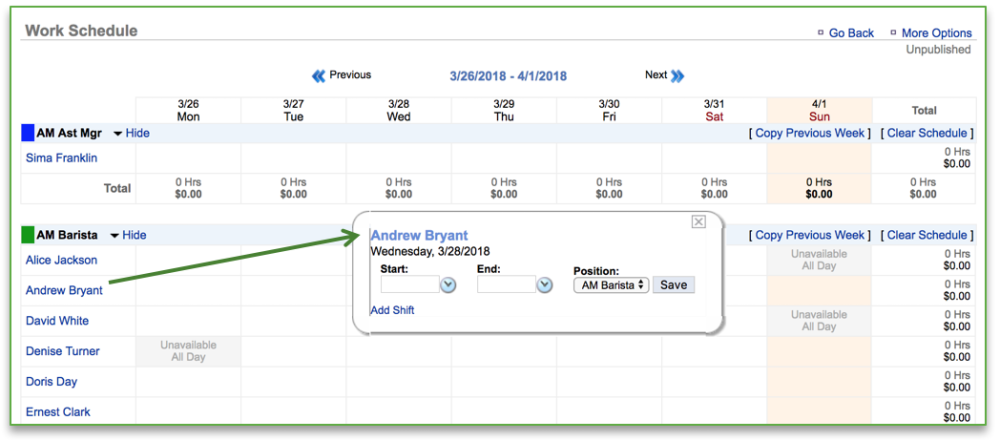Open the Go Back link
Viewport: 1000px width, 441px height.
[x=851, y=33]
